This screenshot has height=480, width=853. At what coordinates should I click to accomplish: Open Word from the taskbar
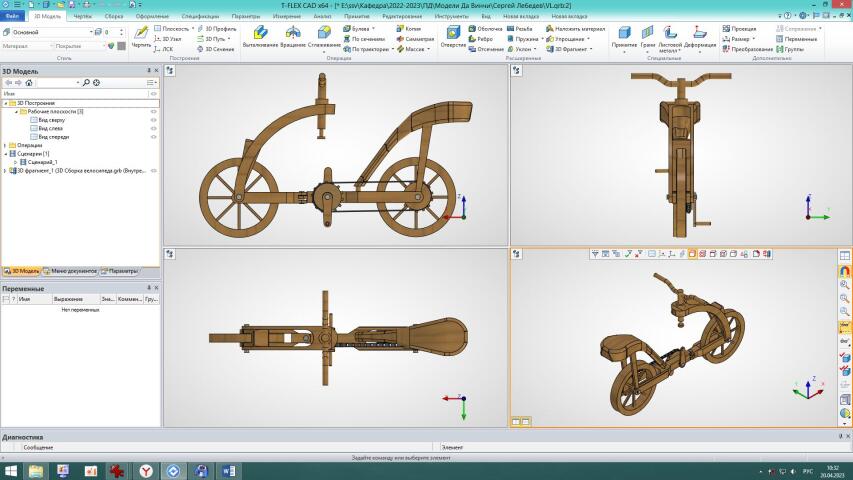pyautogui.click(x=228, y=471)
